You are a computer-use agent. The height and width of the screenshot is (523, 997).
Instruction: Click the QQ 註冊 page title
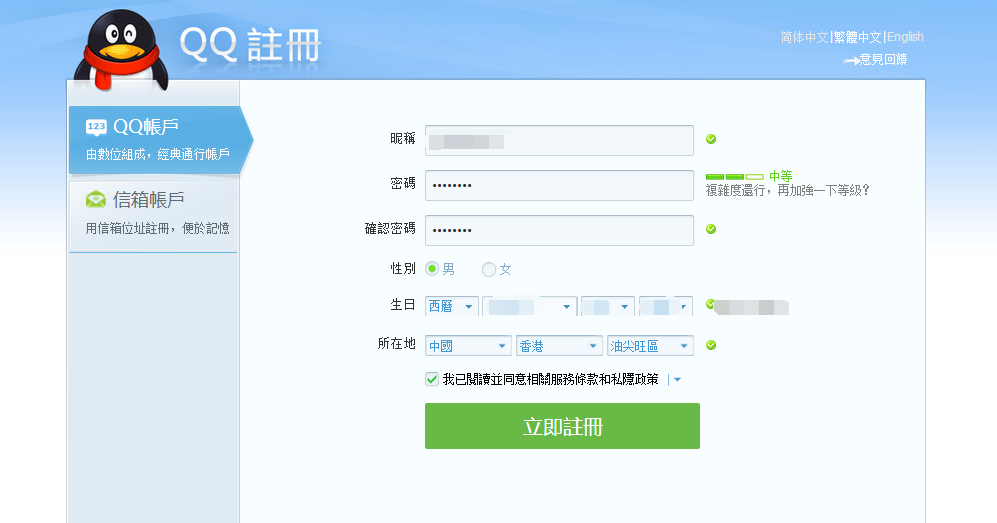(250, 44)
